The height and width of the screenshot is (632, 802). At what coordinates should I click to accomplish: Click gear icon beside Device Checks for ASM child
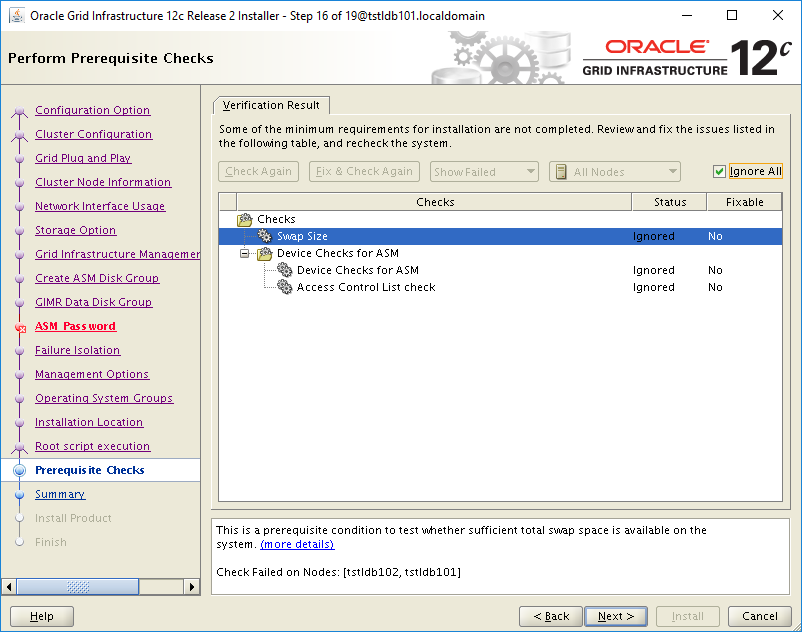coord(284,269)
